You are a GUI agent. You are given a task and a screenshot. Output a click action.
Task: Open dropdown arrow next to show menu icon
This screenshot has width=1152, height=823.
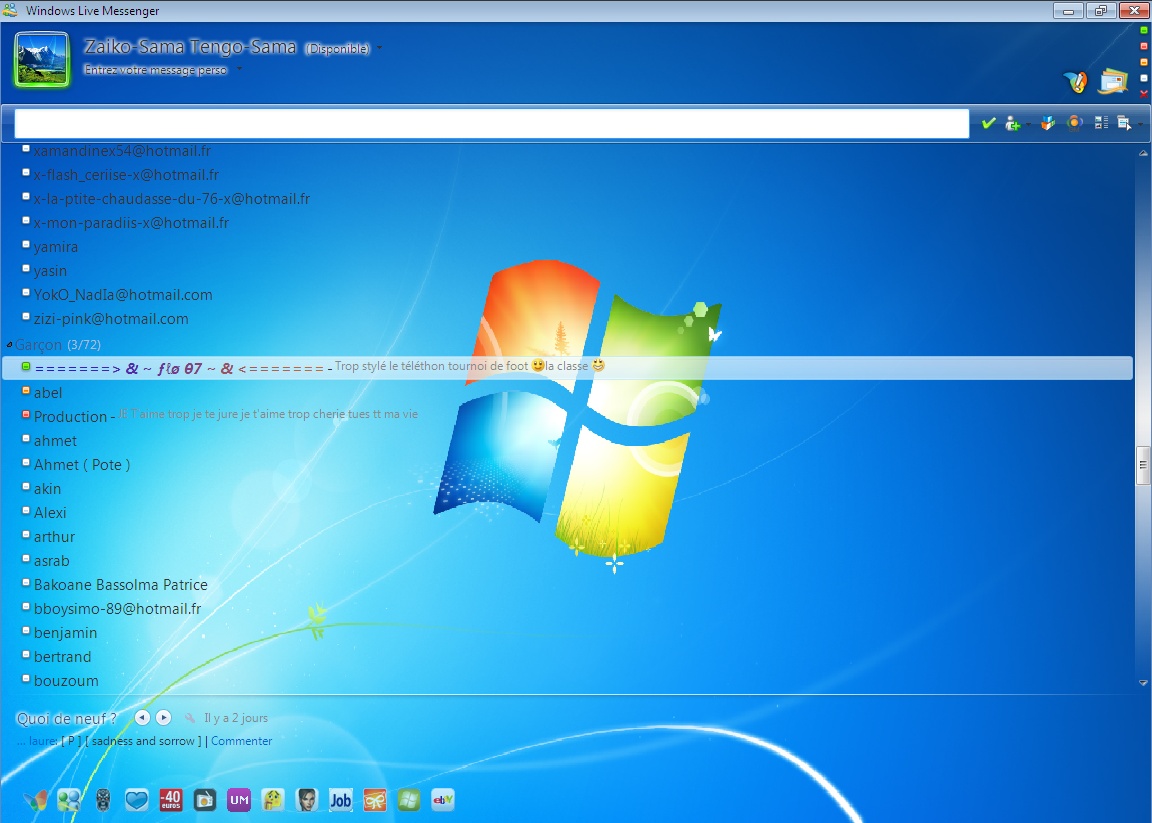coord(1140,124)
